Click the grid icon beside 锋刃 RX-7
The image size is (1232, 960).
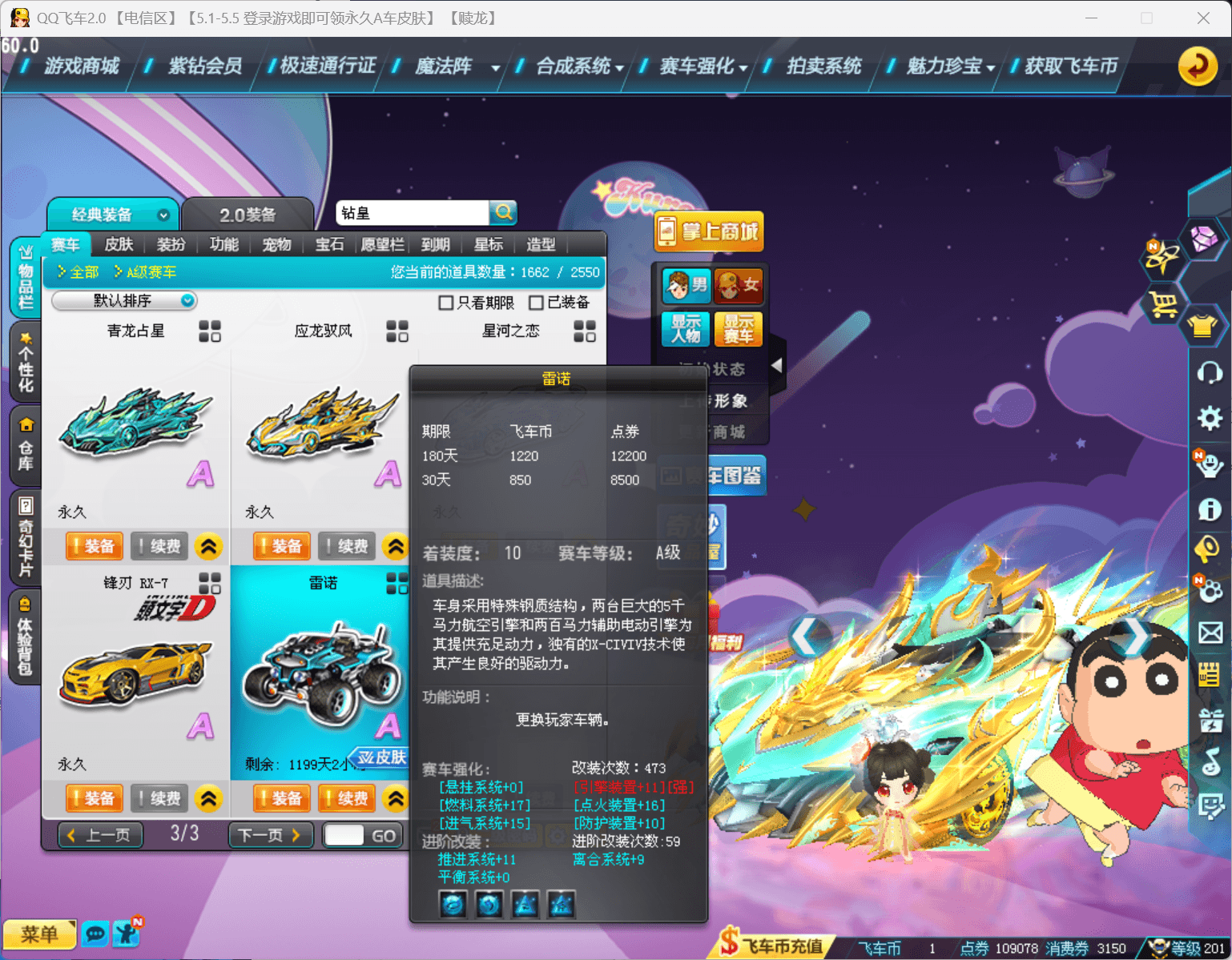point(210,583)
